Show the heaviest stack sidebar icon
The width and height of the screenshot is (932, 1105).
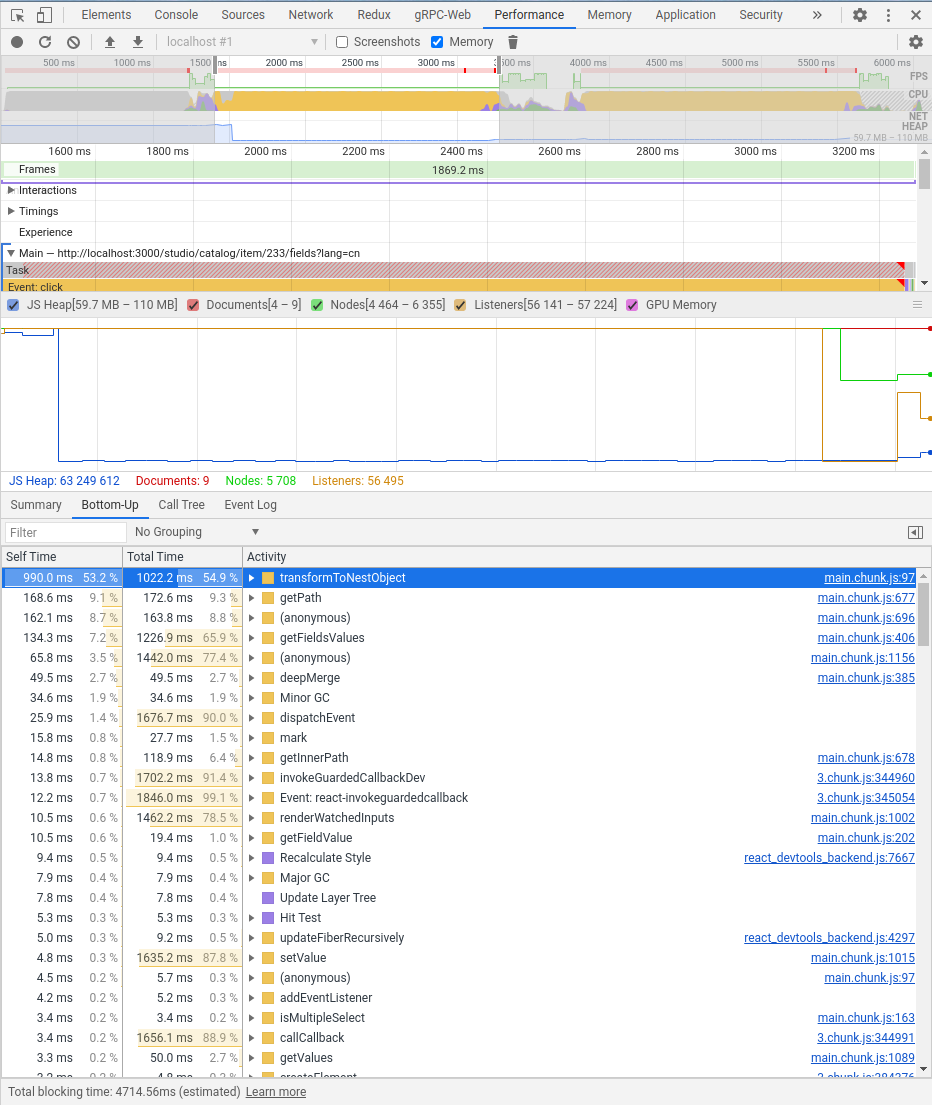(915, 533)
